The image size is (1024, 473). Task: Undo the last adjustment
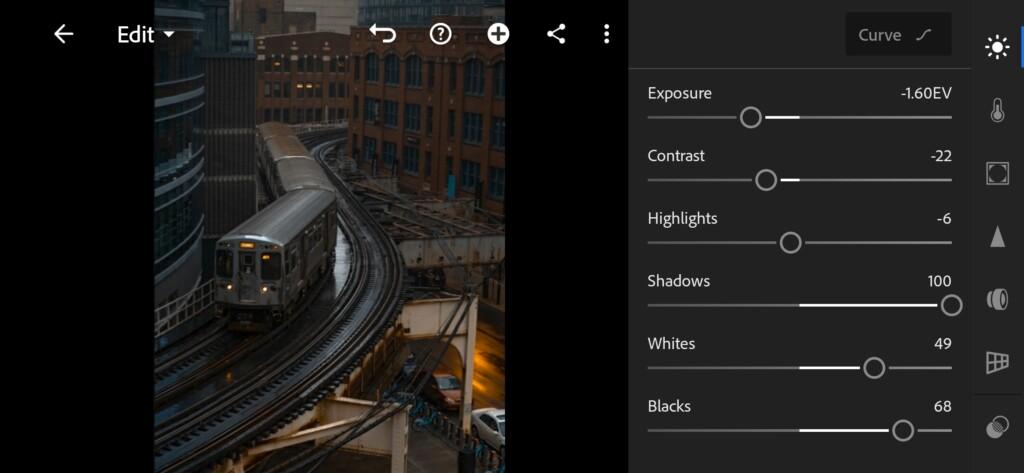point(383,34)
